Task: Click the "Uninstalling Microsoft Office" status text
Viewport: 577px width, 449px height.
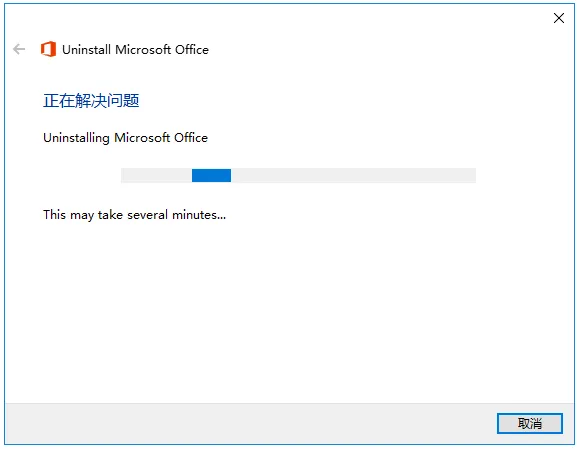Action: point(125,138)
